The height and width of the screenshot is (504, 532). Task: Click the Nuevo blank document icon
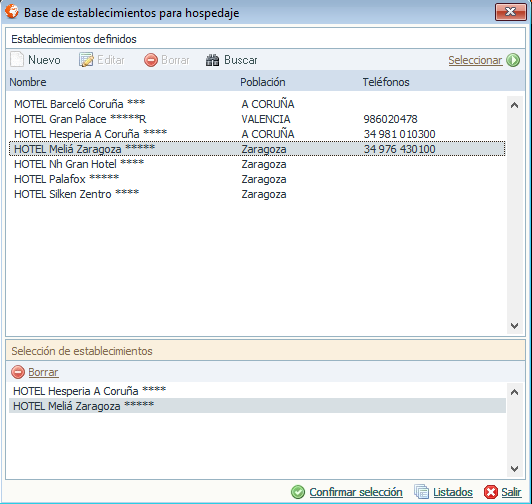pos(17,60)
